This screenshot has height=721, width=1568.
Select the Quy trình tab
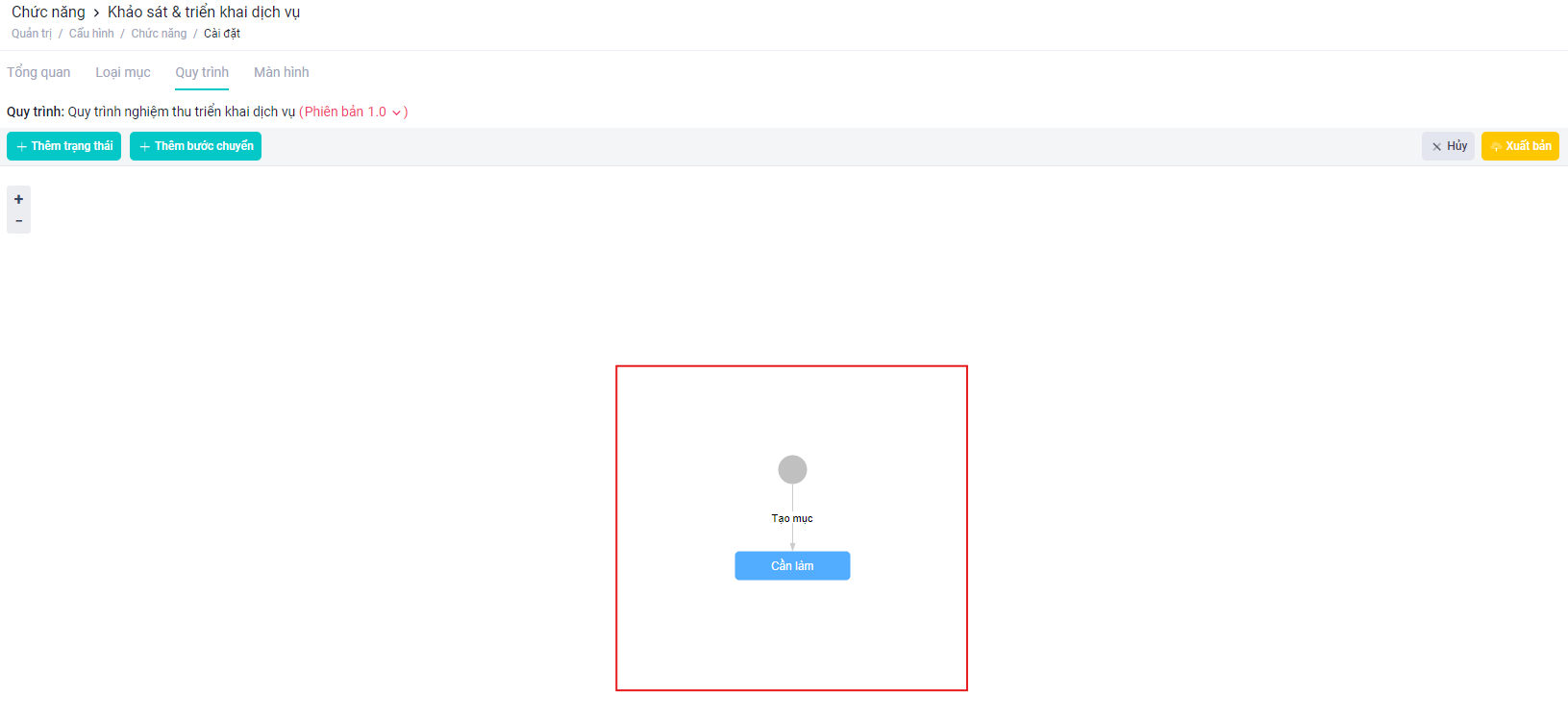[x=202, y=72]
